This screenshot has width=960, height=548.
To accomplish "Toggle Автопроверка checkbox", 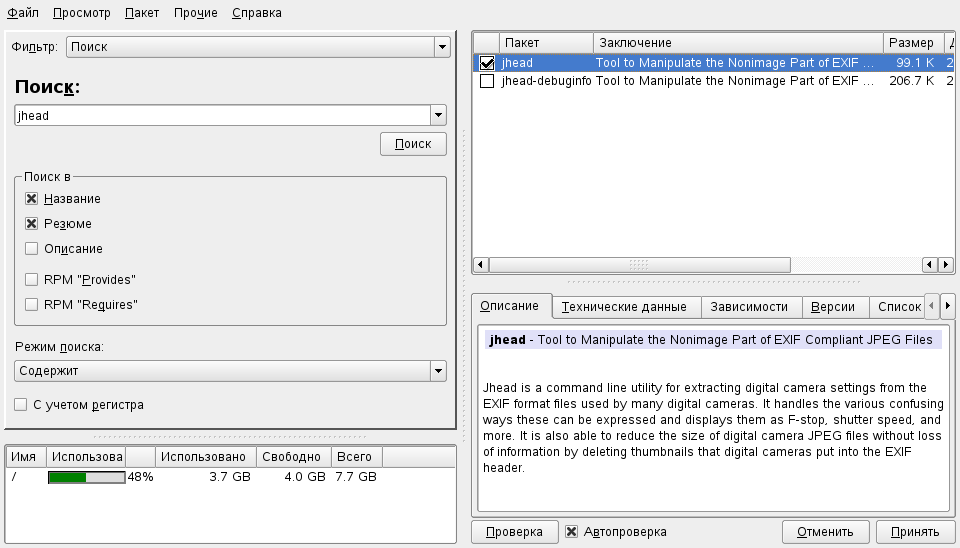I will tap(572, 532).
